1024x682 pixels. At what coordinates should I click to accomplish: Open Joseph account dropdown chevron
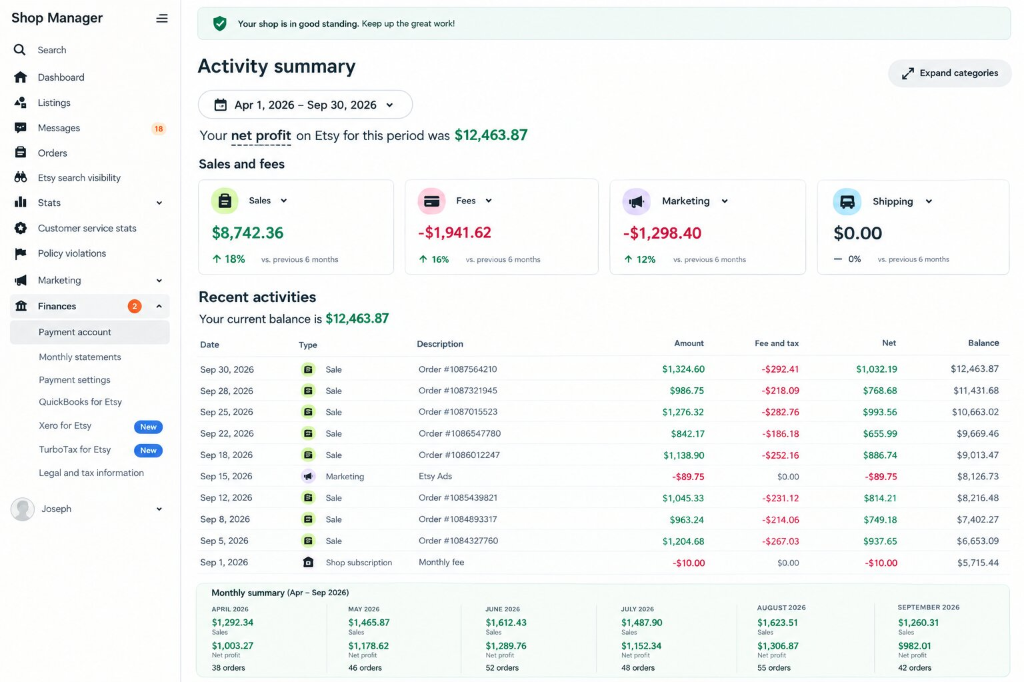(159, 509)
